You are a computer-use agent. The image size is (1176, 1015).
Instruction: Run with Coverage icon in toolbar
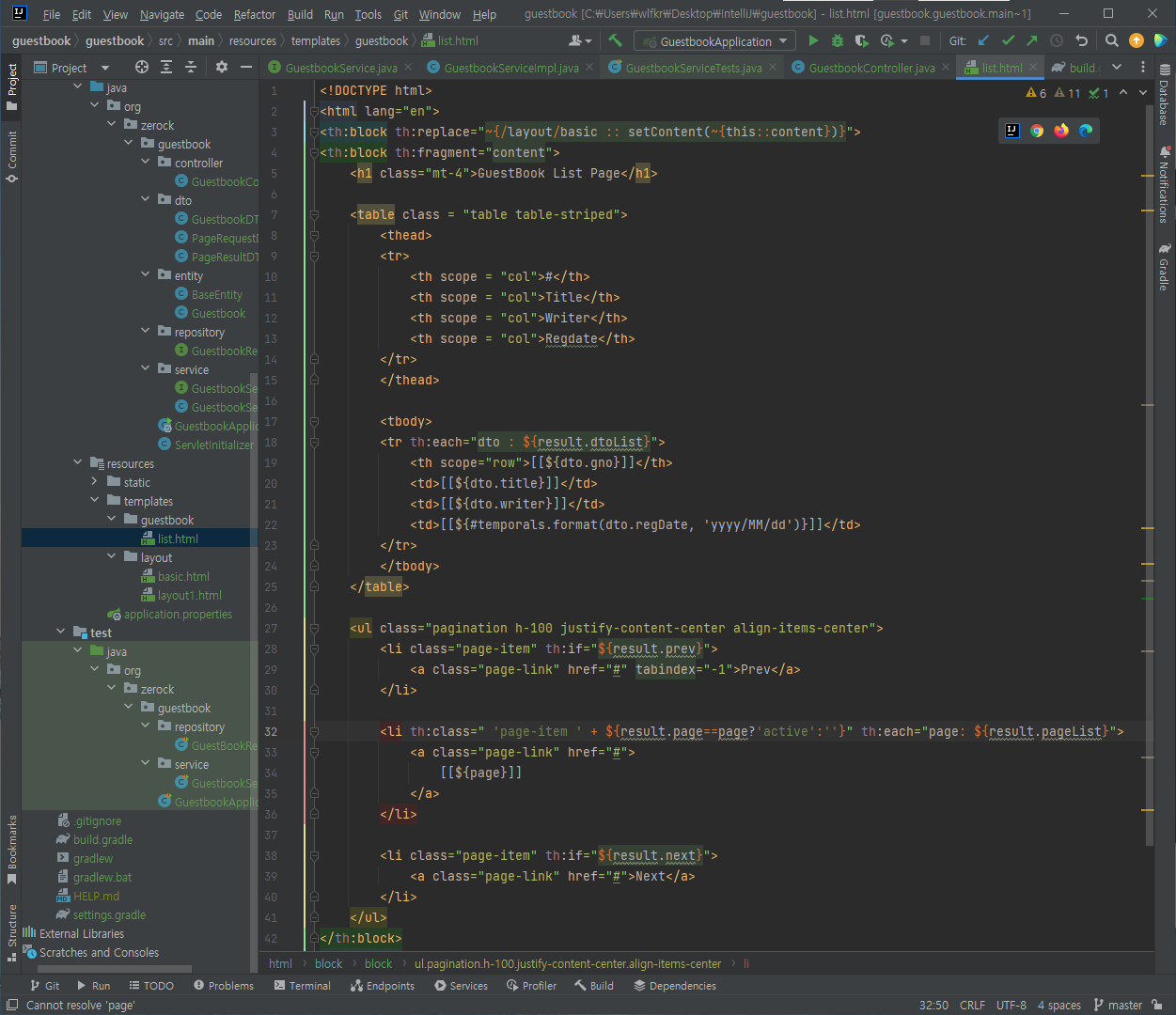coord(861,40)
